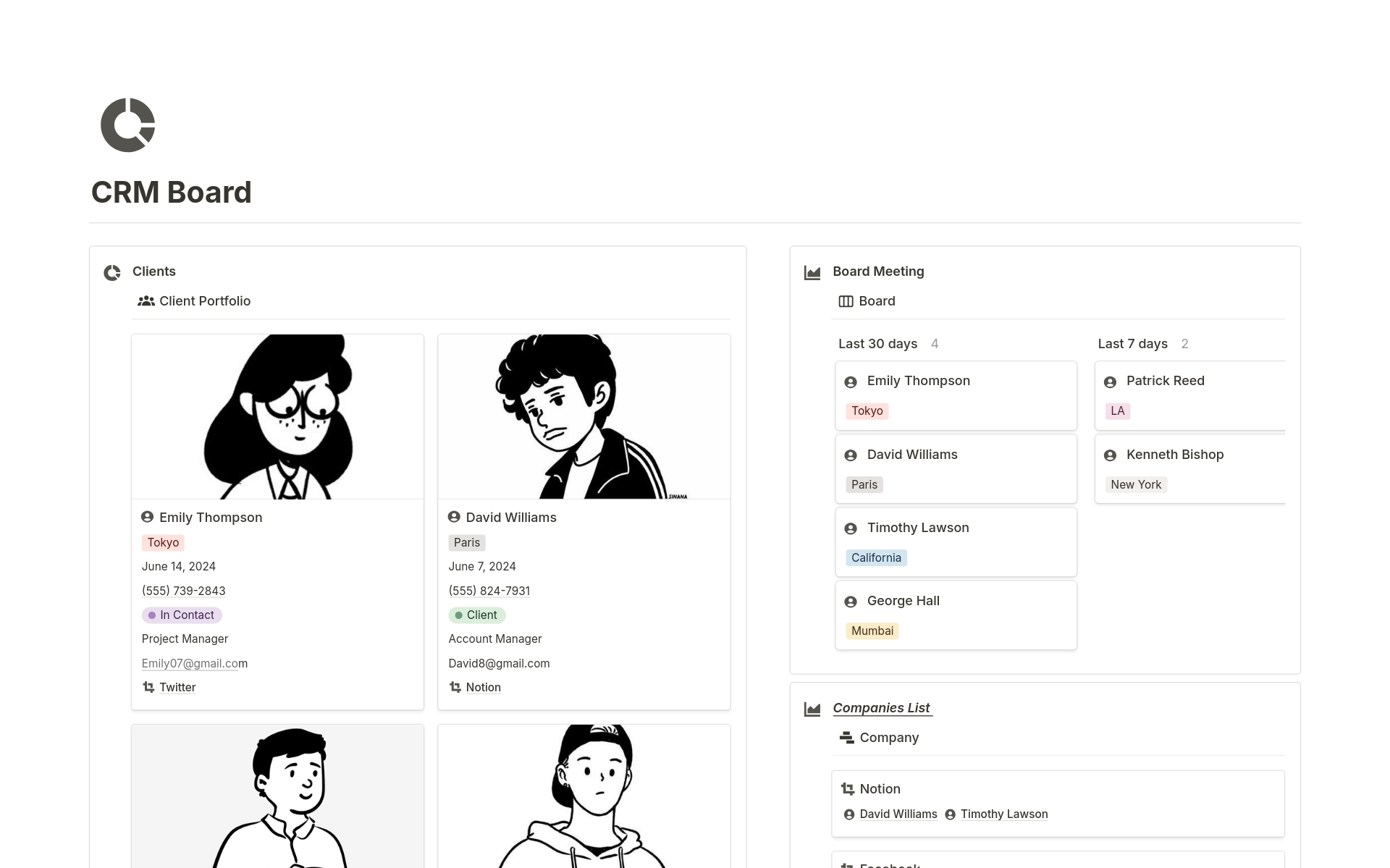Click the person icon beside Emily Thompson in the Clients gallery
This screenshot has width=1390, height=868.
148,517
